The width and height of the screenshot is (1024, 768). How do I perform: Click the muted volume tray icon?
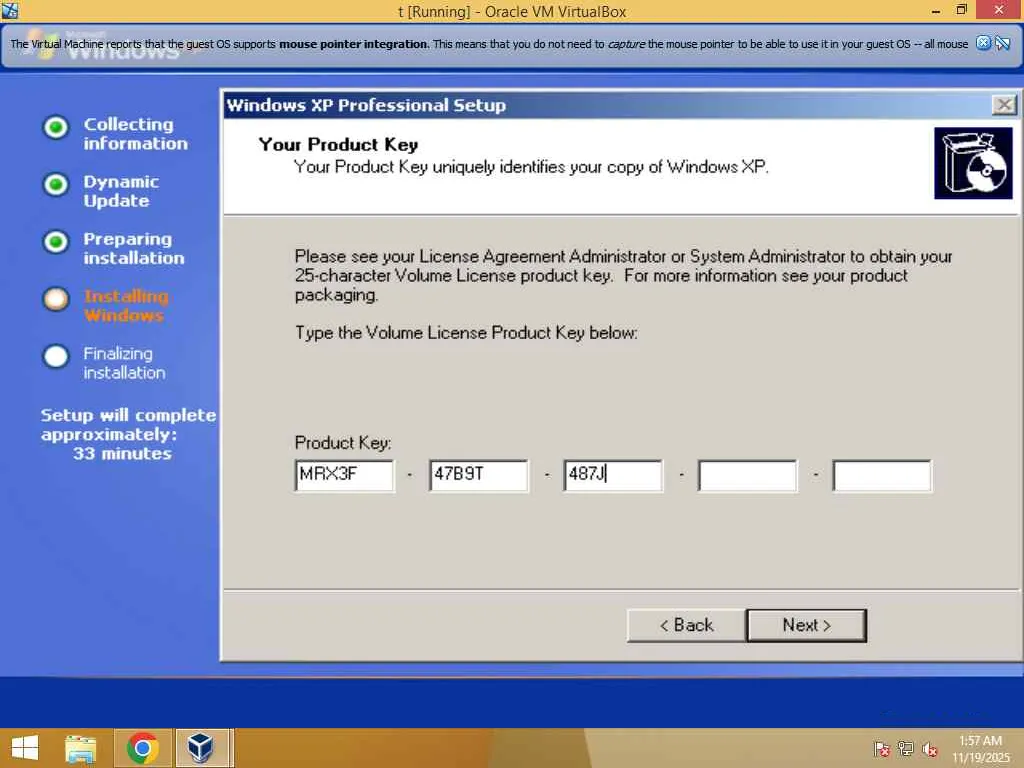point(930,748)
